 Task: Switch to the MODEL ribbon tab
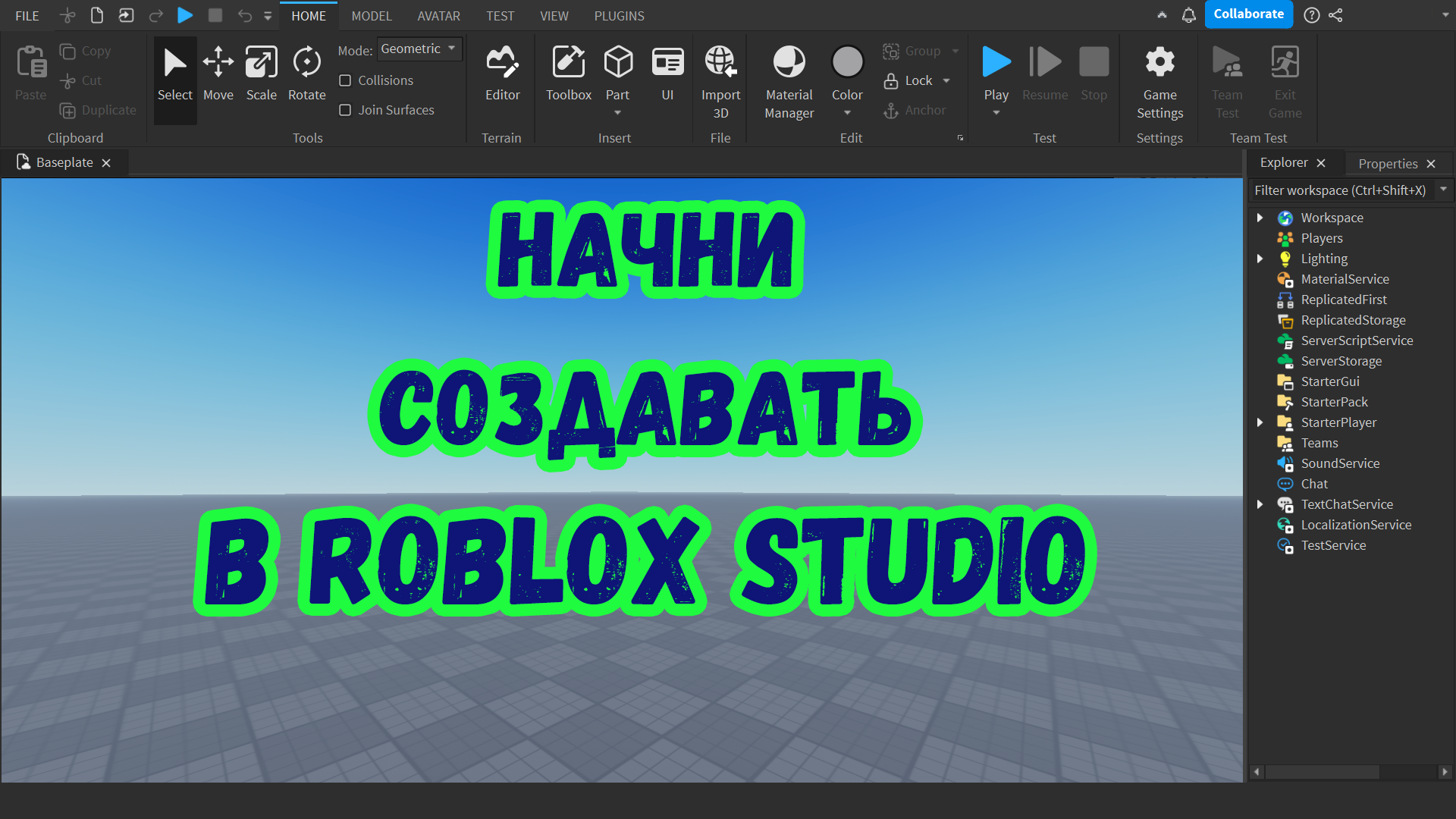pyautogui.click(x=371, y=15)
